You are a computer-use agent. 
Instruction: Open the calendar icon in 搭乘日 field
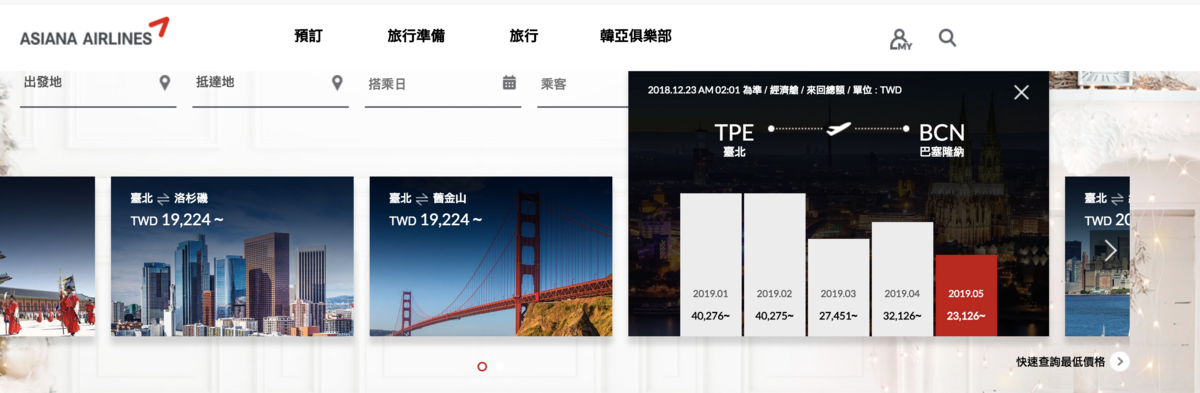point(509,82)
